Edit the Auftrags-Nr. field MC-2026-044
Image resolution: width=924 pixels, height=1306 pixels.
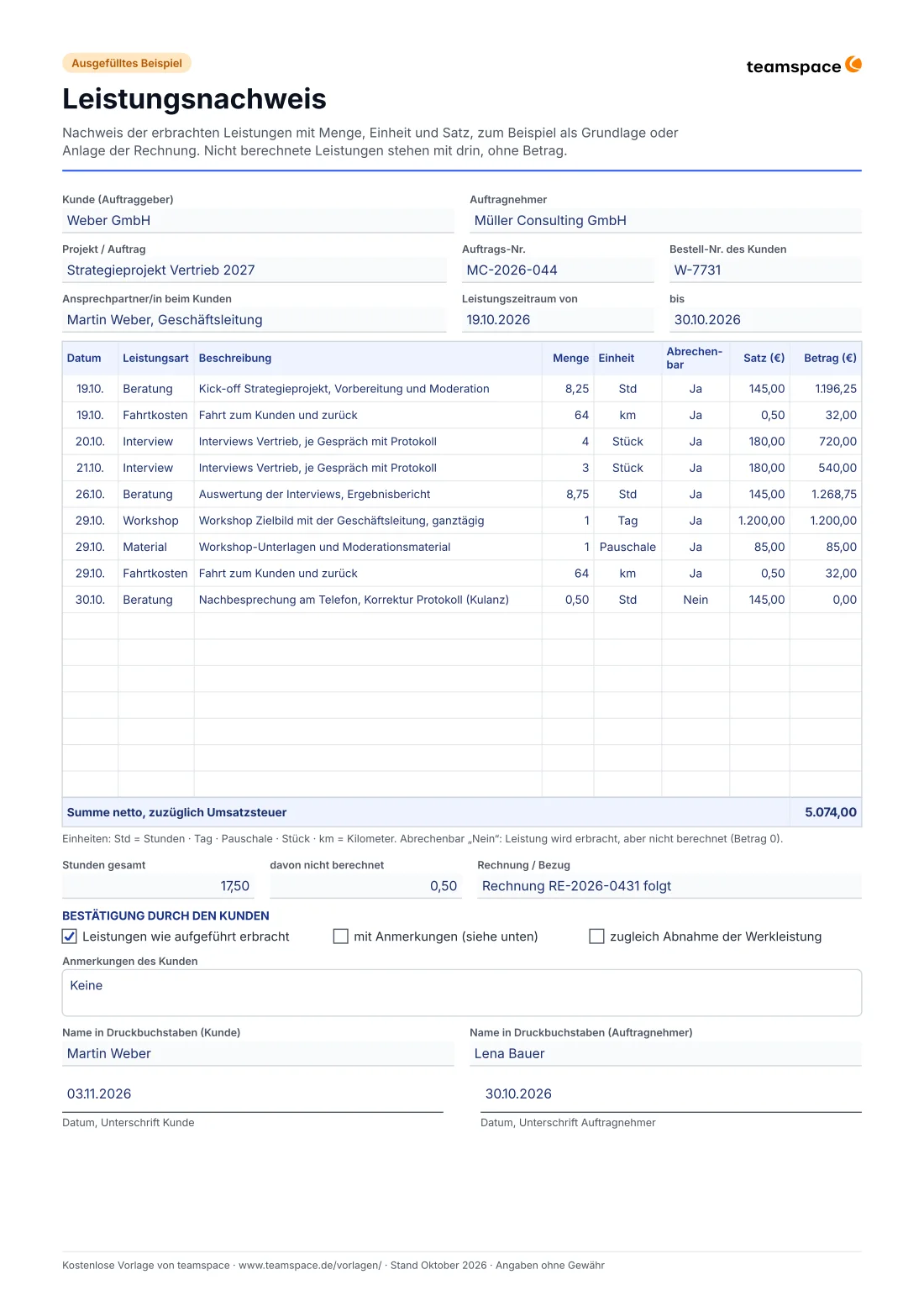[x=558, y=270]
